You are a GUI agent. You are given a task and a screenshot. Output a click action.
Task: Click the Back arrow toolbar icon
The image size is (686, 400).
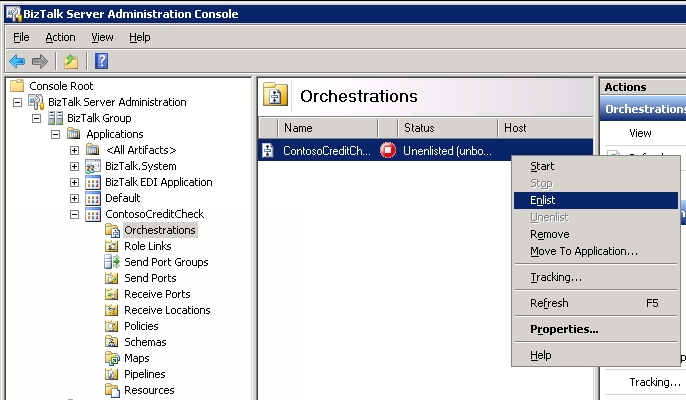pos(17,61)
